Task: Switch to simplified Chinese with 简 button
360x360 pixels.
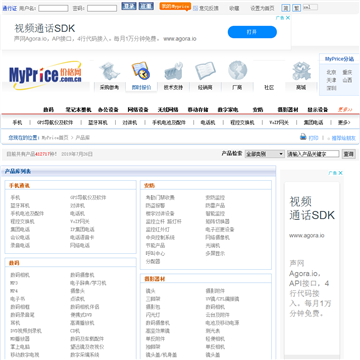Action: (x=286, y=8)
